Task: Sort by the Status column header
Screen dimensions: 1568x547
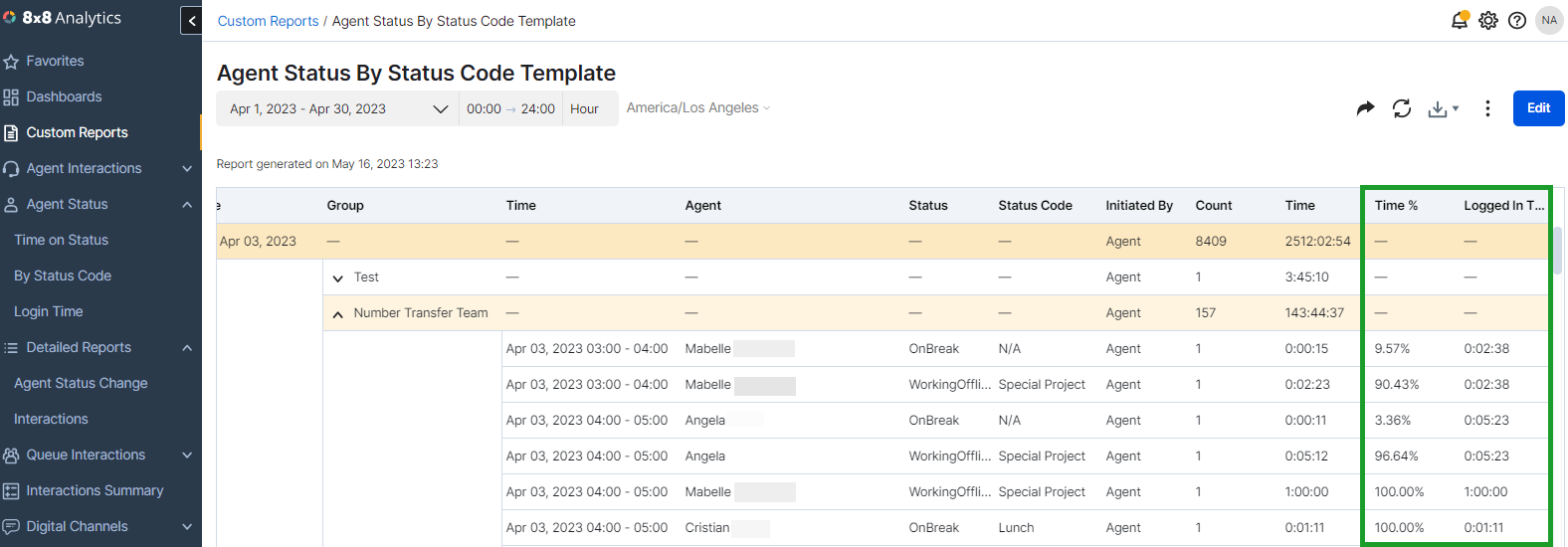Action: coord(927,206)
